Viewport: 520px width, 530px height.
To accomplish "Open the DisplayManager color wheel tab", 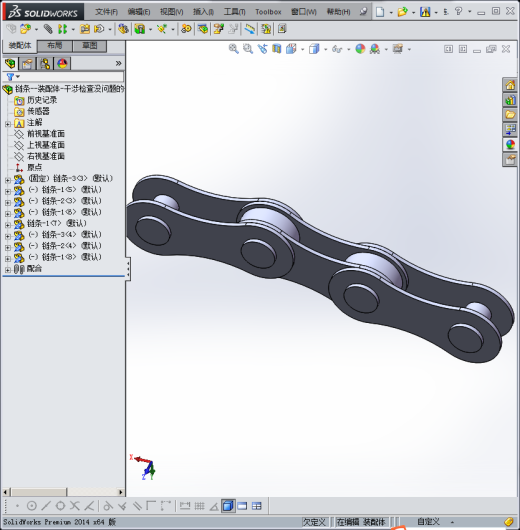I will tap(62, 64).
